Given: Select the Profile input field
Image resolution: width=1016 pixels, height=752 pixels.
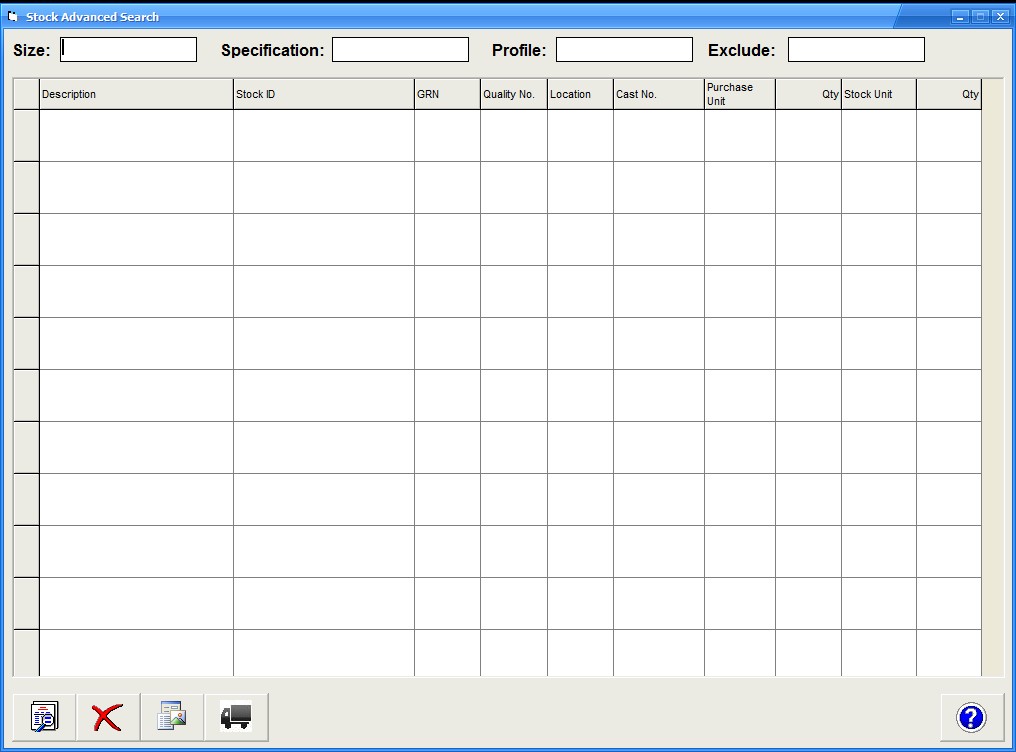Looking at the screenshot, I should click(624, 50).
